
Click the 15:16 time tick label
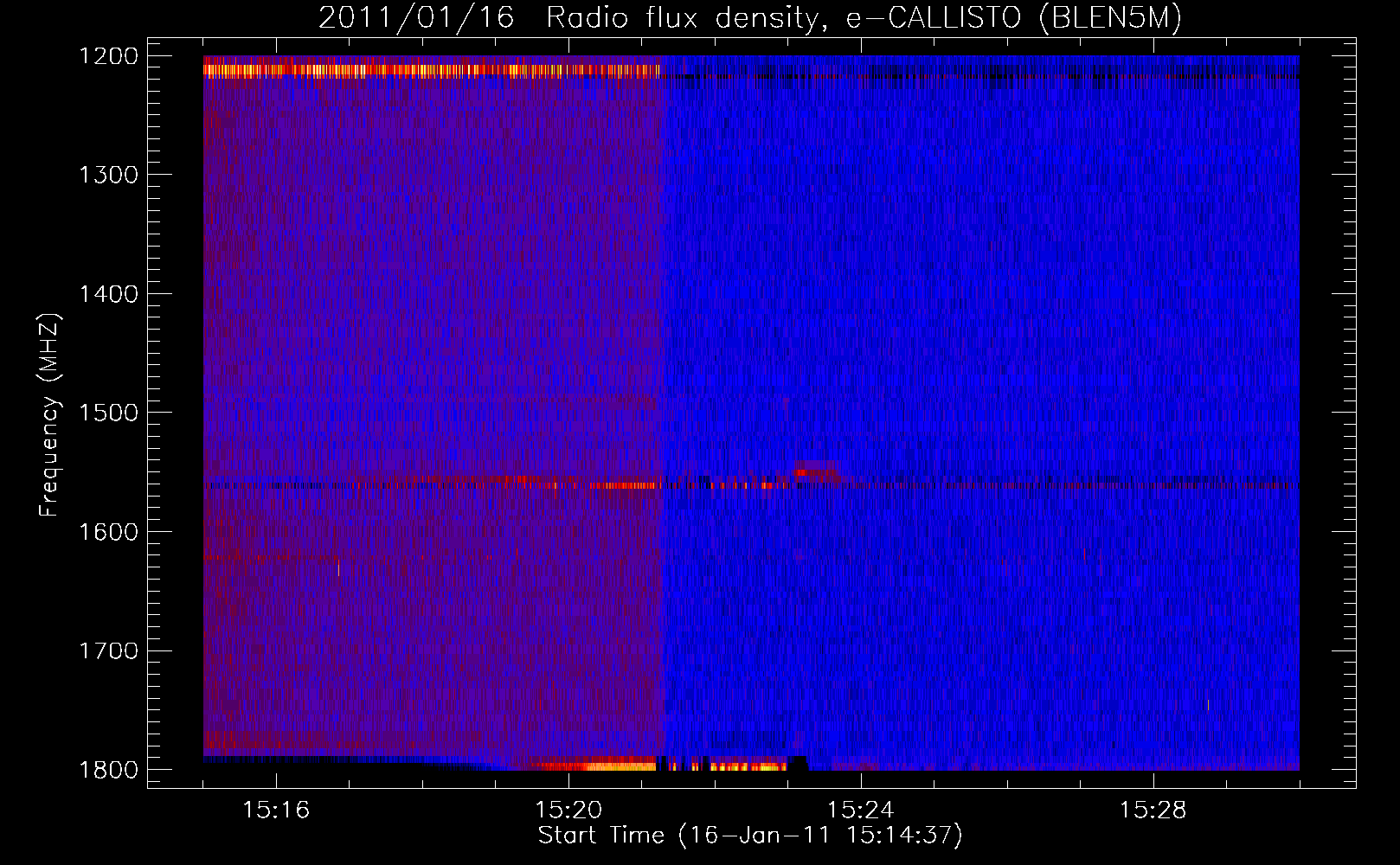[276, 811]
